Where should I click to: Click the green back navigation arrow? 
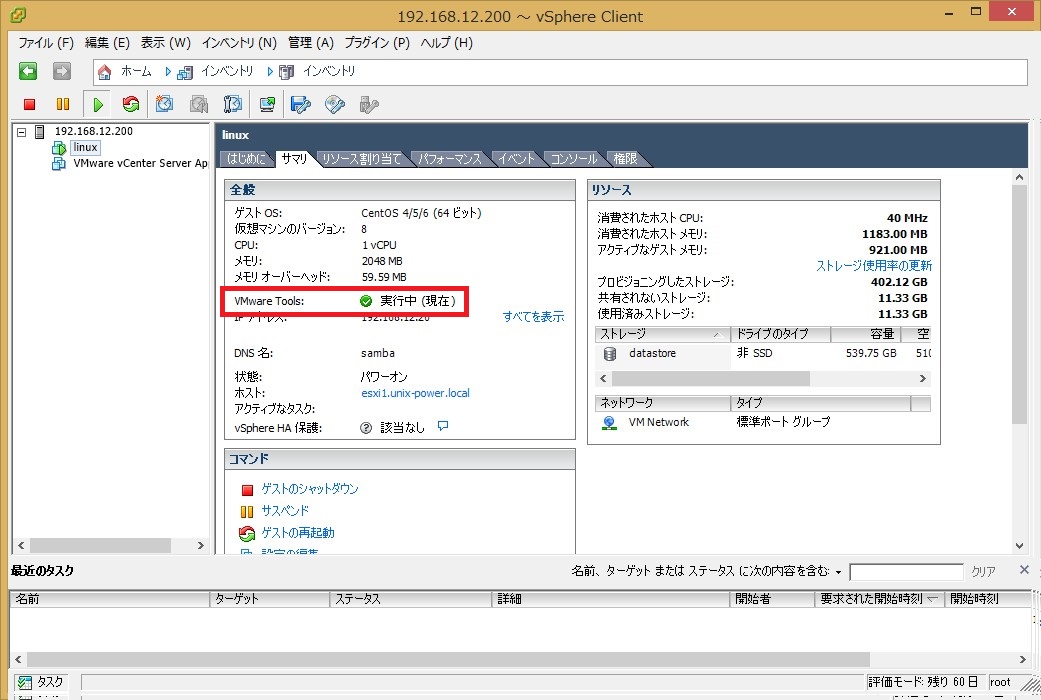28,71
